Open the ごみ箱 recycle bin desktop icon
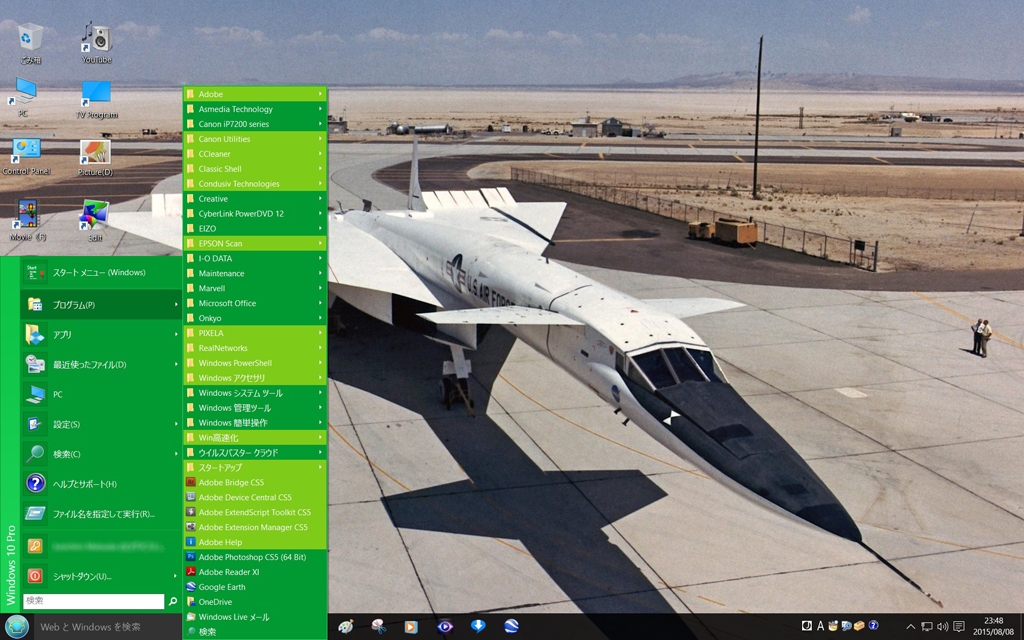The image size is (1024, 640). (x=30, y=42)
